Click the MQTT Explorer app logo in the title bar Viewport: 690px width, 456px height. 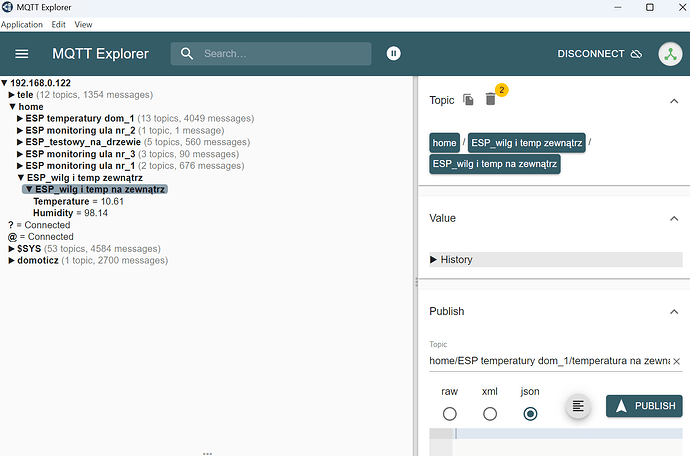point(7,7)
